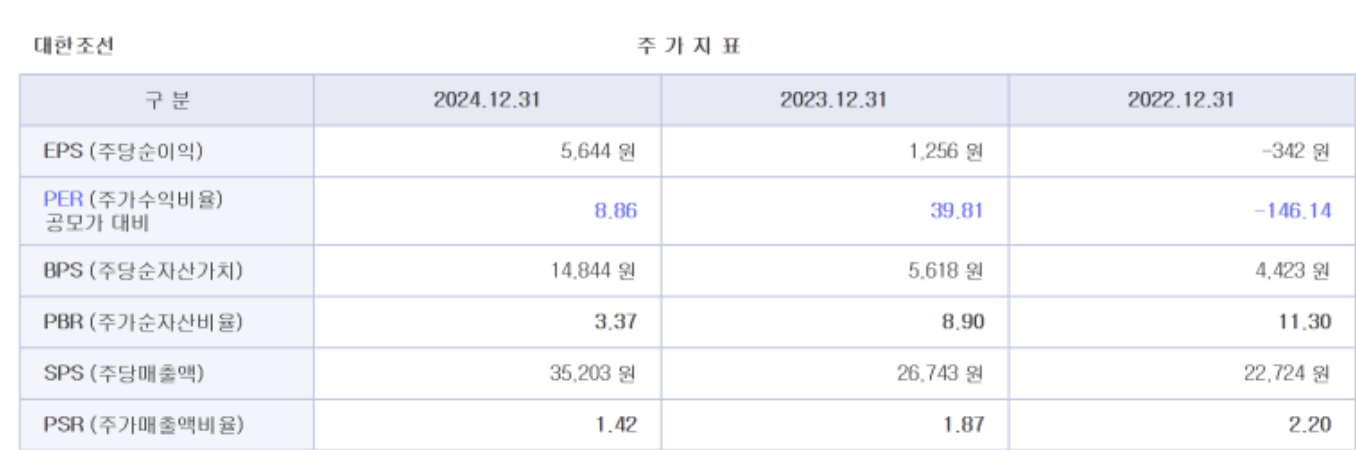The image size is (1356, 450).
Task: Click EPS value 5,644 원
Action: [x=597, y=152]
